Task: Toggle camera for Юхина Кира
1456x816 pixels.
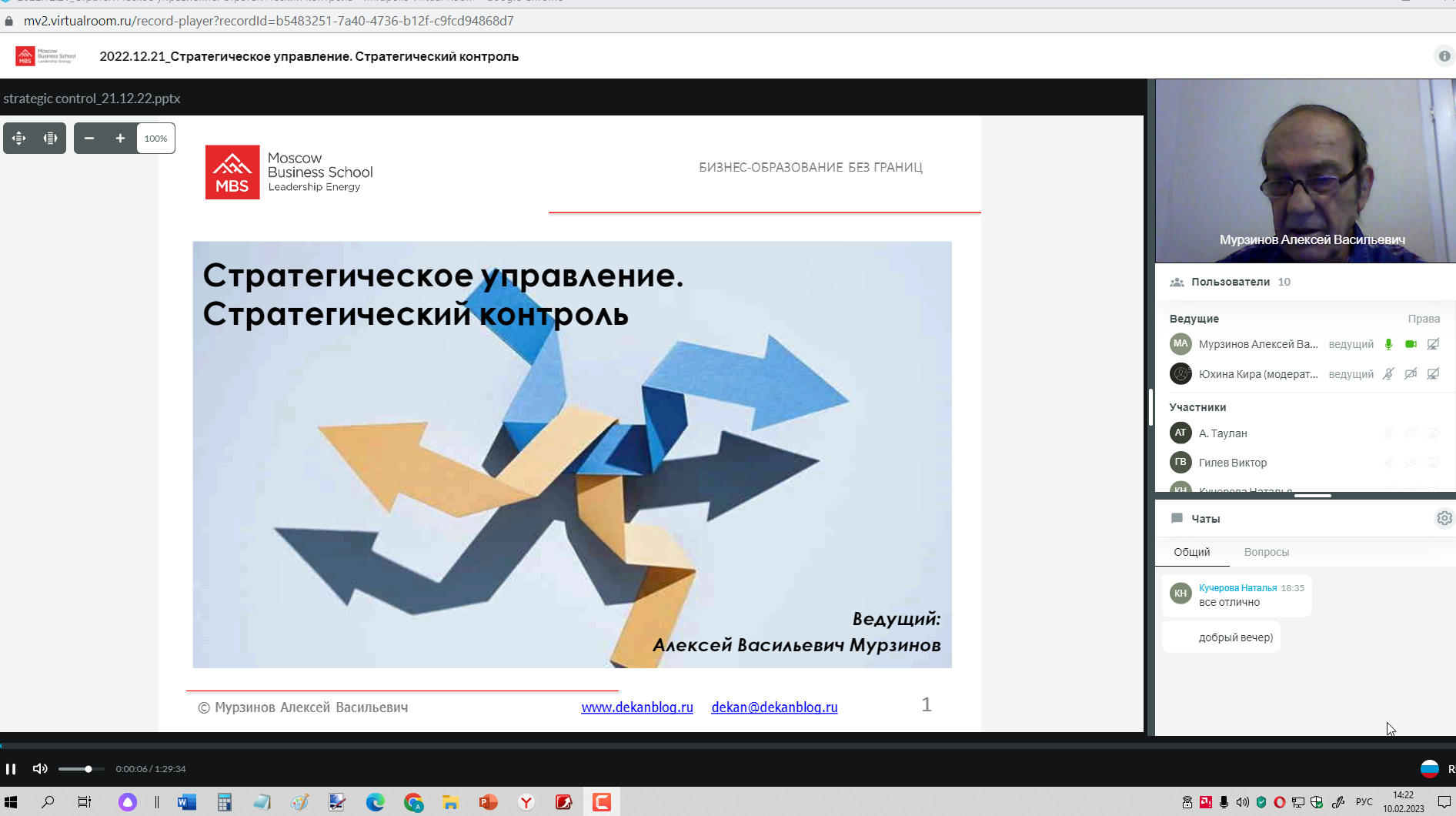Action: [1411, 374]
